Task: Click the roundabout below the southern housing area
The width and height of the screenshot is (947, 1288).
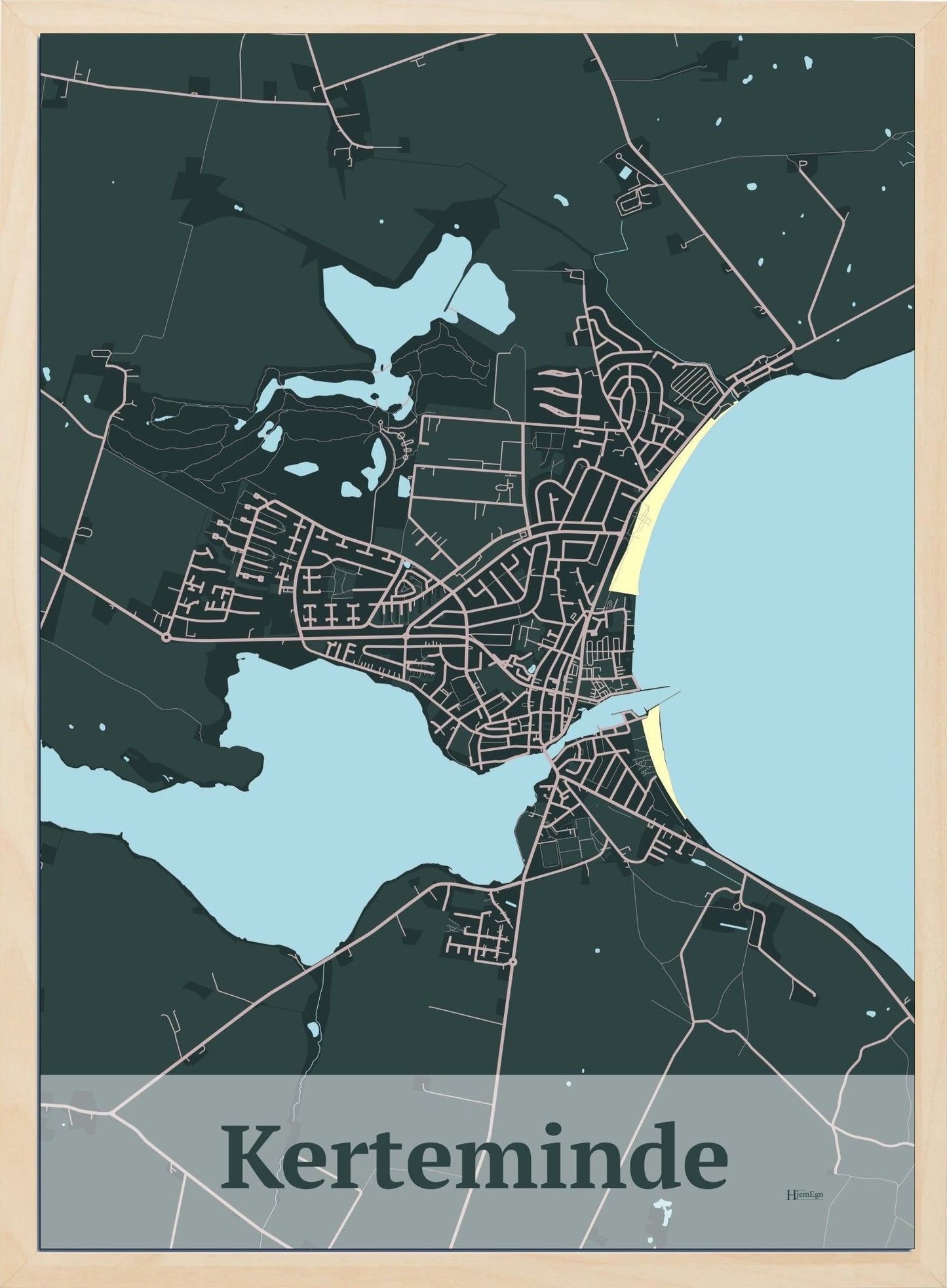Action: point(512,962)
